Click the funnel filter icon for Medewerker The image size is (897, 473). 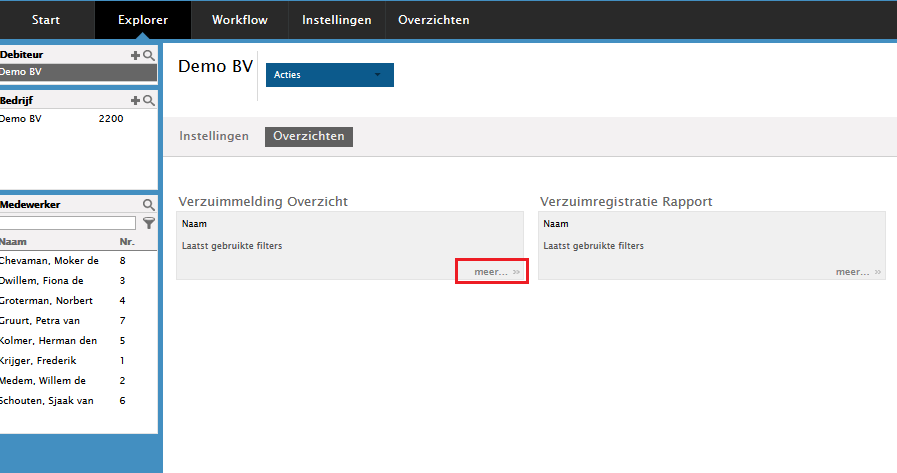coord(149,223)
